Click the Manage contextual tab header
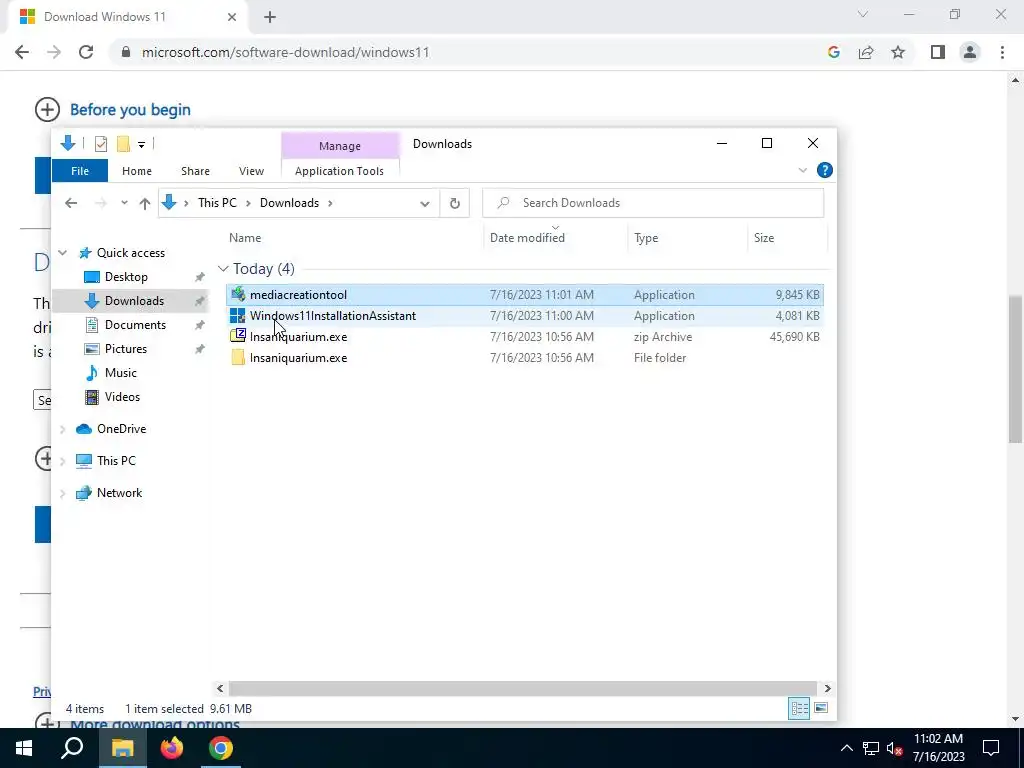Viewport: 1024px width, 768px height. [340, 146]
